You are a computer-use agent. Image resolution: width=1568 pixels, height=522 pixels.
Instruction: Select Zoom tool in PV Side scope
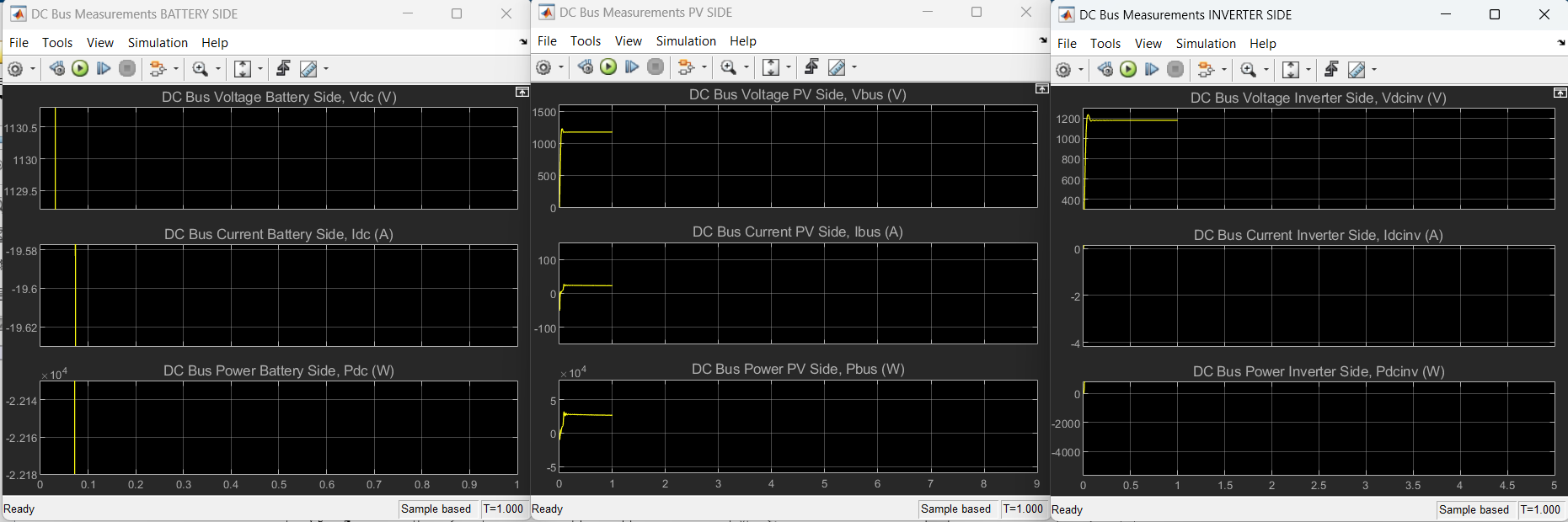[728, 67]
